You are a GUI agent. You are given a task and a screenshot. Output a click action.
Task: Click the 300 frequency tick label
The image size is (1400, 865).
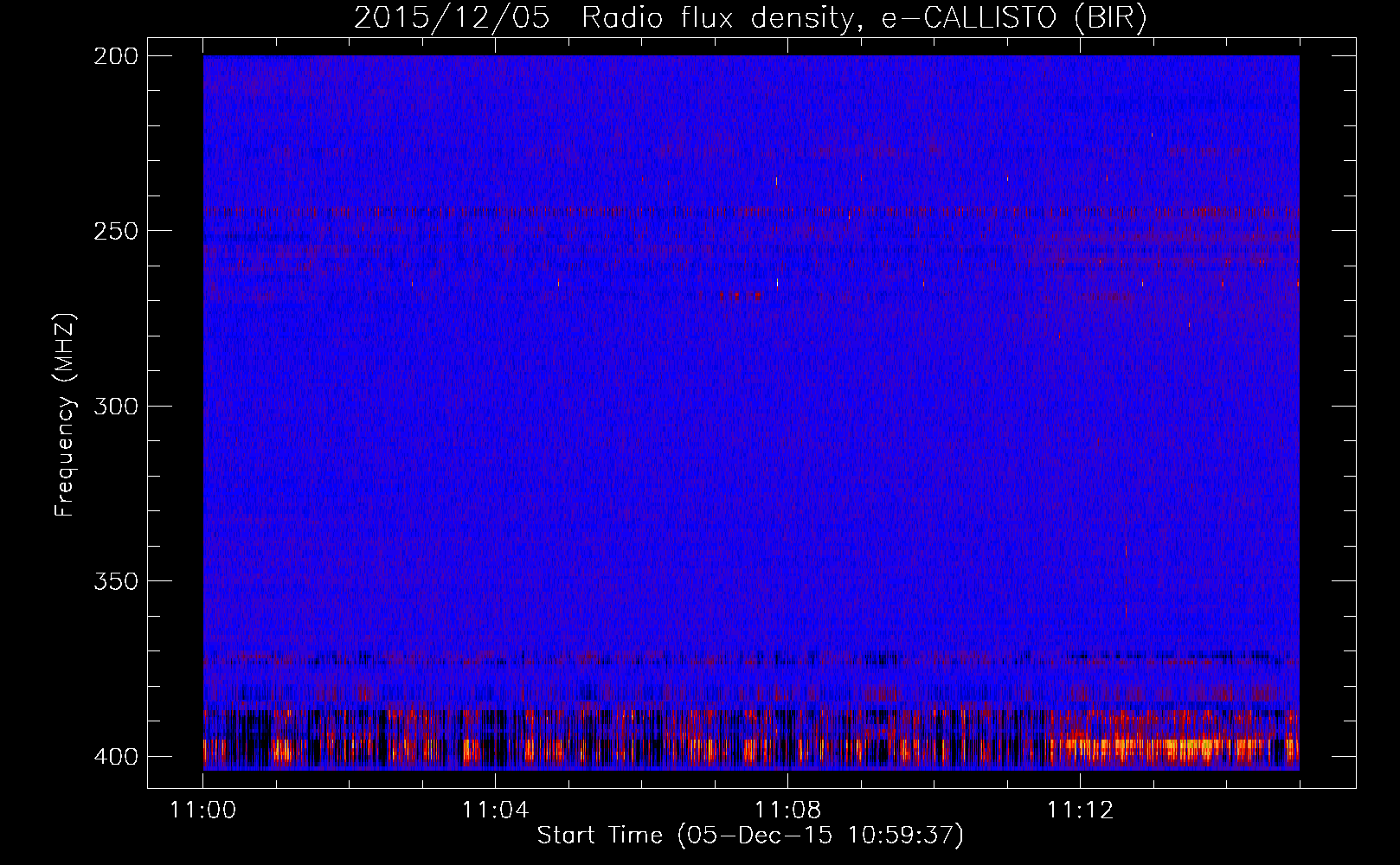click(x=115, y=407)
